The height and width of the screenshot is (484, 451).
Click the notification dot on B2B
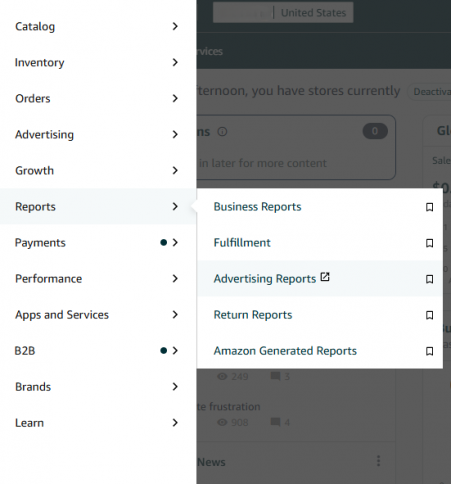coord(163,350)
